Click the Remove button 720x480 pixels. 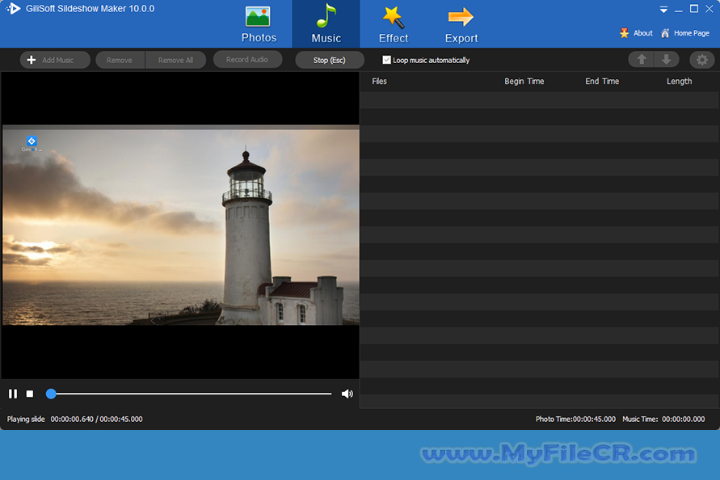(x=120, y=60)
